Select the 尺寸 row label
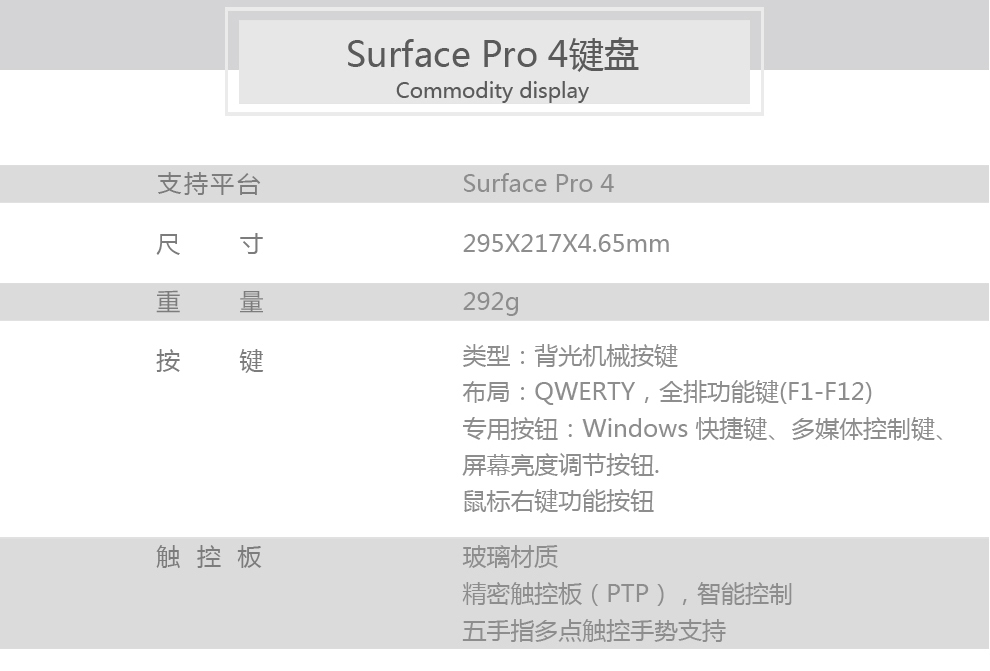 [x=208, y=243]
